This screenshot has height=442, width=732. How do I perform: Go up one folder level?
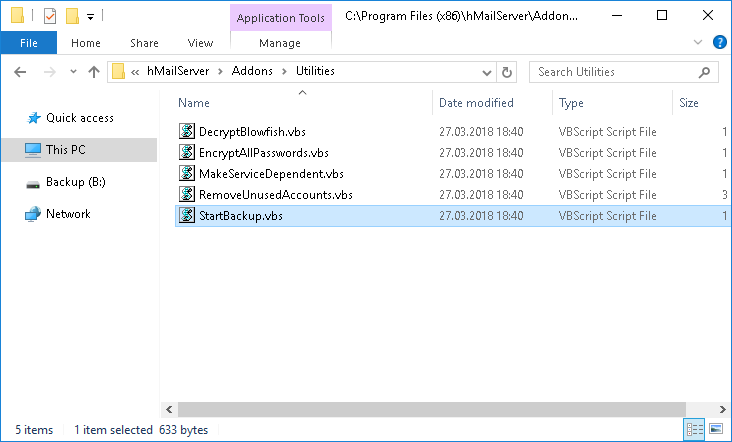coord(94,72)
